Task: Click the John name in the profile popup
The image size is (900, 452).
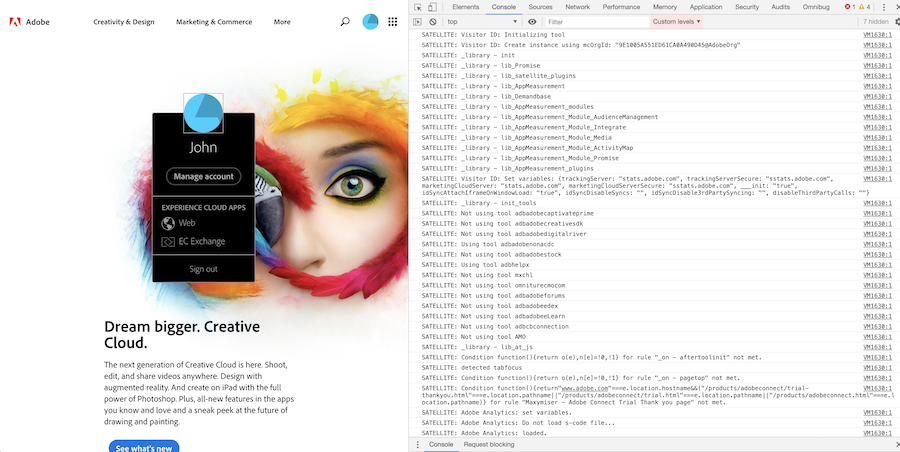Action: pos(203,148)
